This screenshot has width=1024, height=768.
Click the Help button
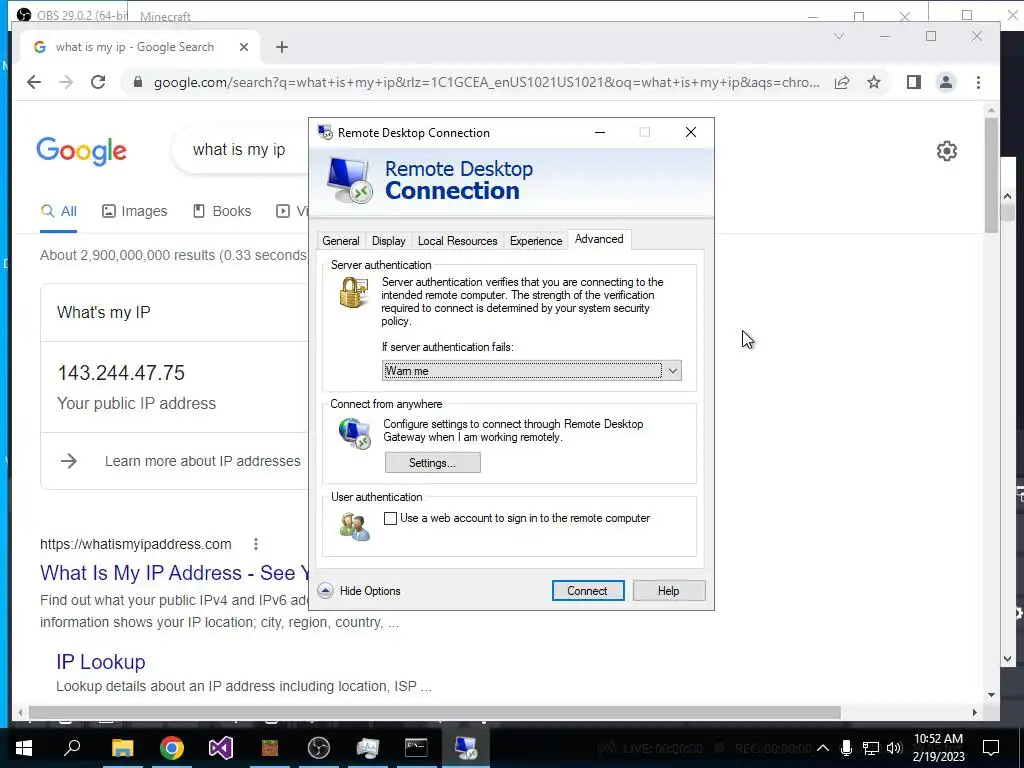(669, 591)
